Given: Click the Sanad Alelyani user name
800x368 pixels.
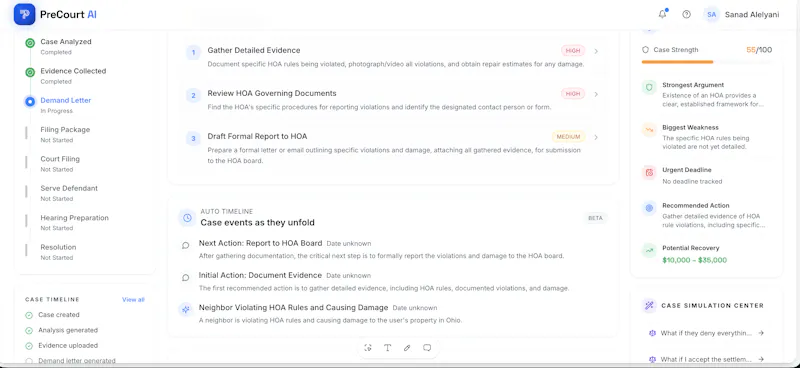Looking at the screenshot, I should point(752,14).
